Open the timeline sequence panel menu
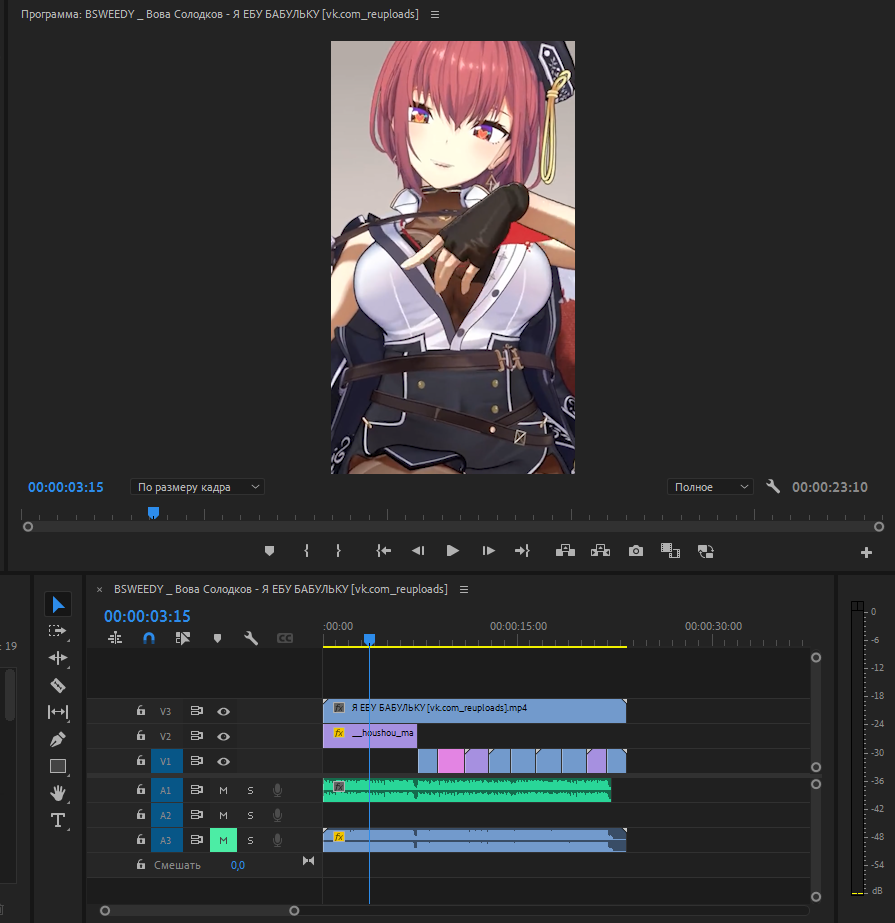The height and width of the screenshot is (923, 895). [464, 590]
